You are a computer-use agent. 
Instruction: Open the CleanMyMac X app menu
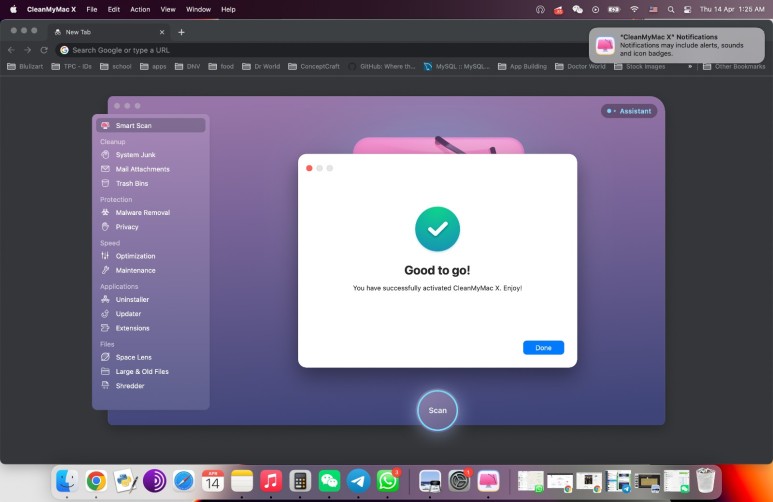point(51,9)
